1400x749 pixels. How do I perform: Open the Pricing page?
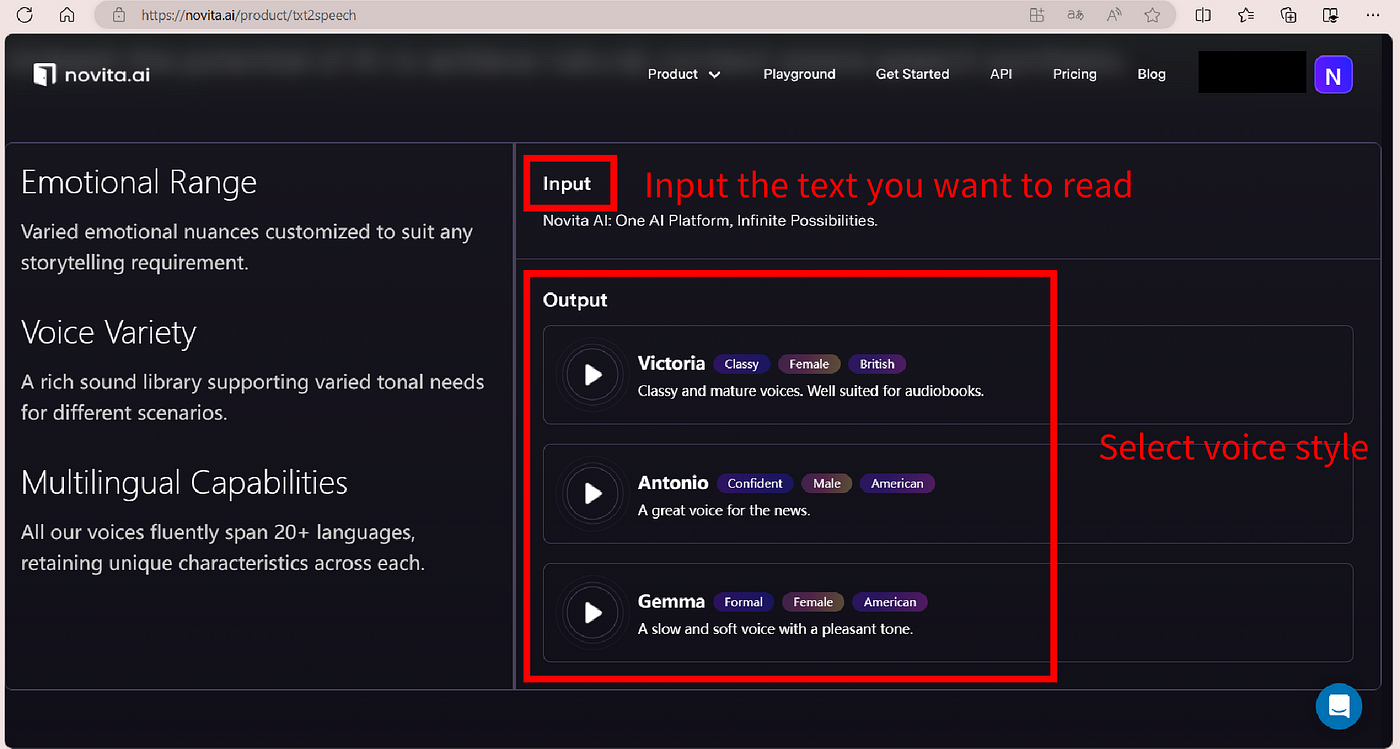click(x=1075, y=74)
